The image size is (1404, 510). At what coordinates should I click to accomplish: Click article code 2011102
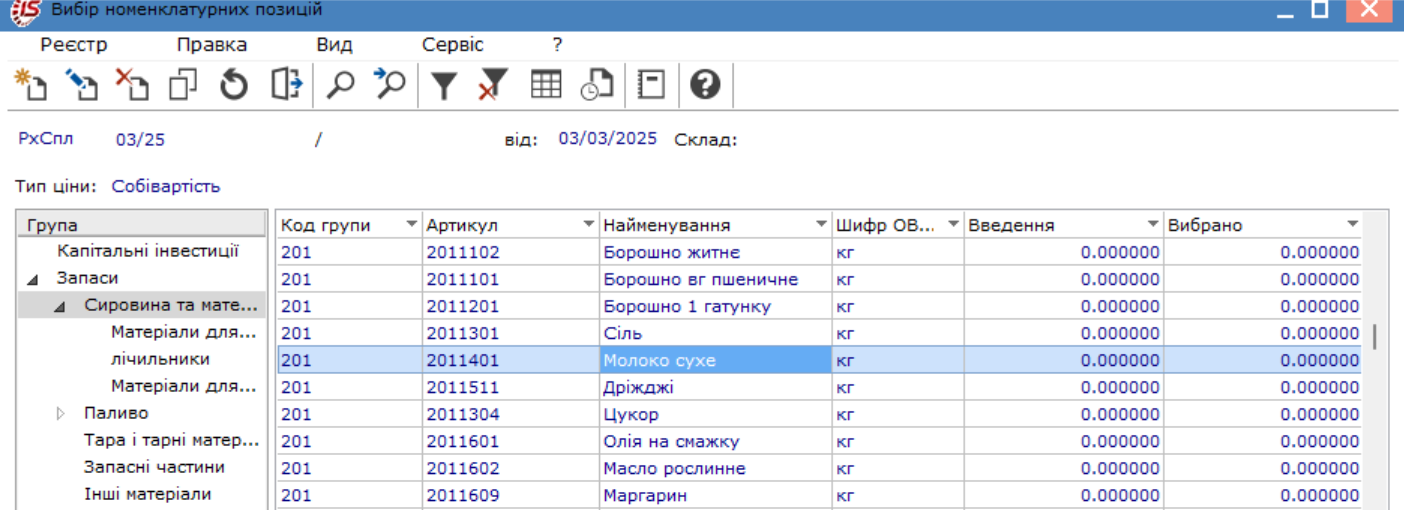[x=462, y=252]
